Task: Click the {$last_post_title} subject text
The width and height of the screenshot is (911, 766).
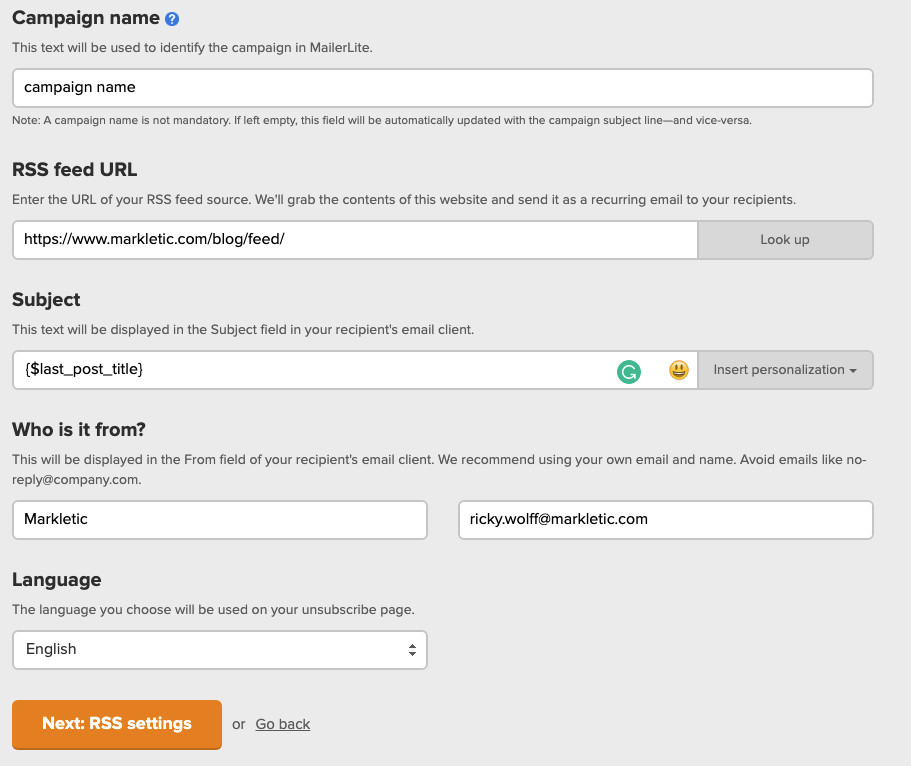Action: coord(84,370)
